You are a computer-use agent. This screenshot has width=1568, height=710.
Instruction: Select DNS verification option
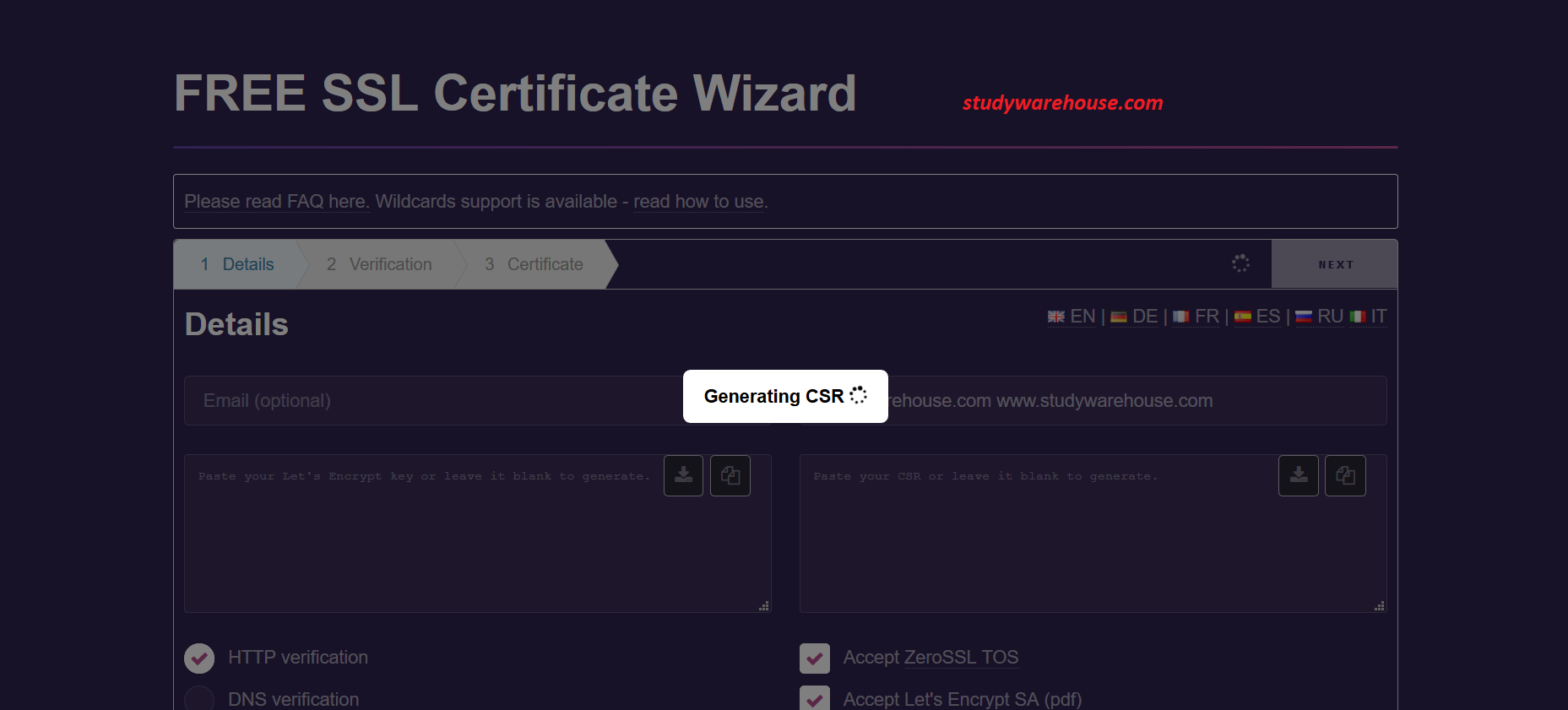(199, 699)
